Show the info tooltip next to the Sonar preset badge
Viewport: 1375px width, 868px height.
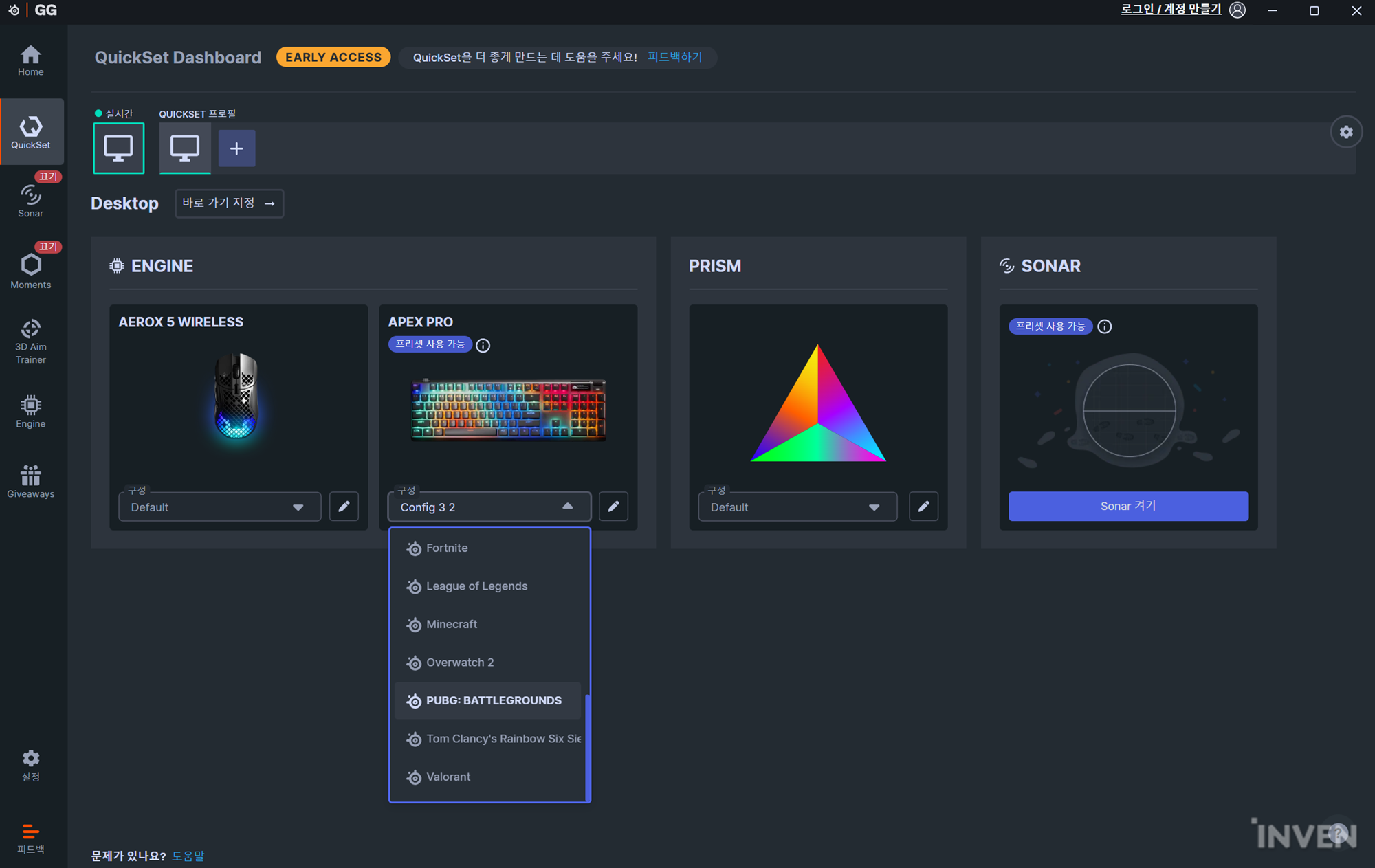[x=1105, y=326]
